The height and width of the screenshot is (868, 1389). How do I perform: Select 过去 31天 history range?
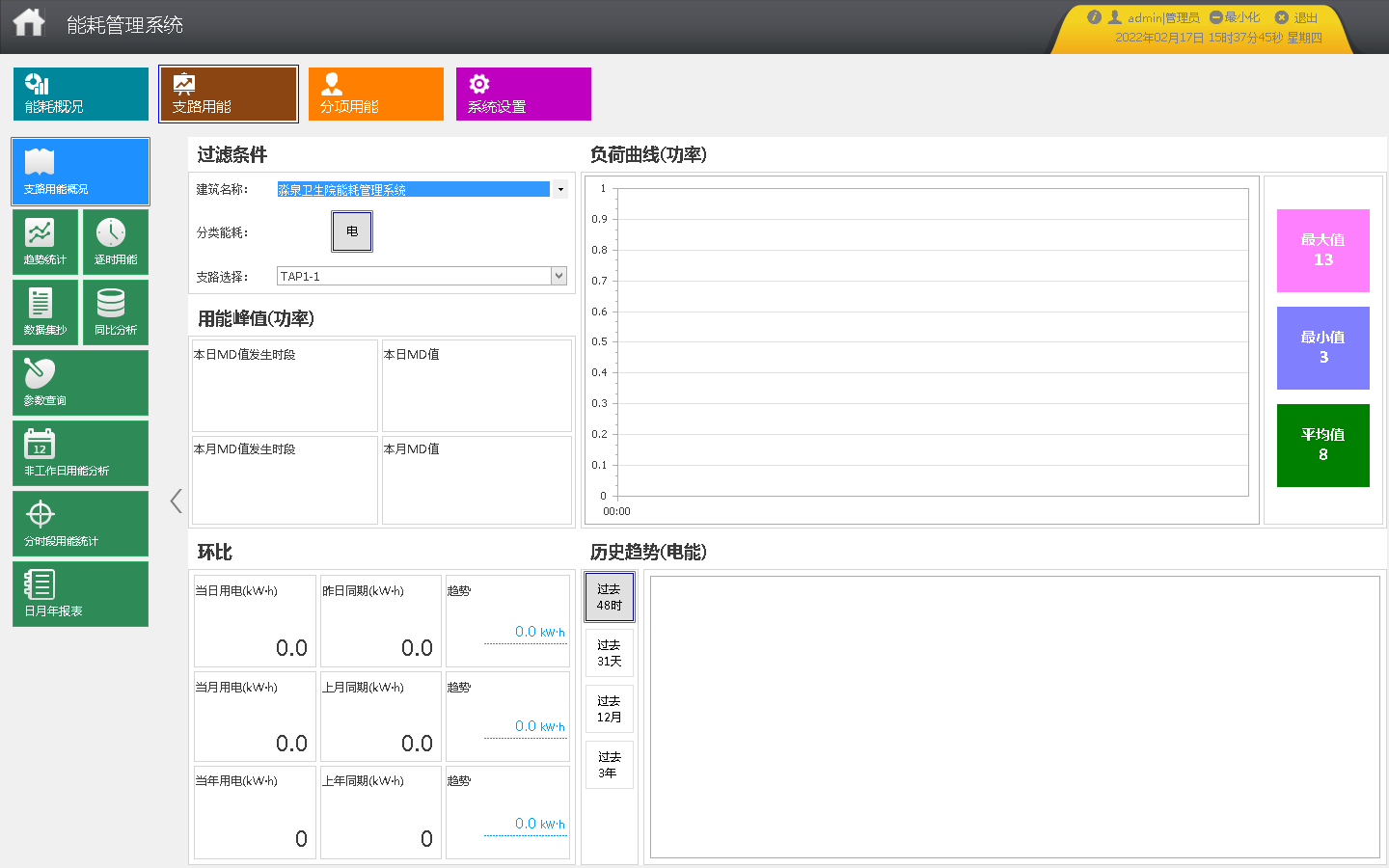[x=610, y=653]
